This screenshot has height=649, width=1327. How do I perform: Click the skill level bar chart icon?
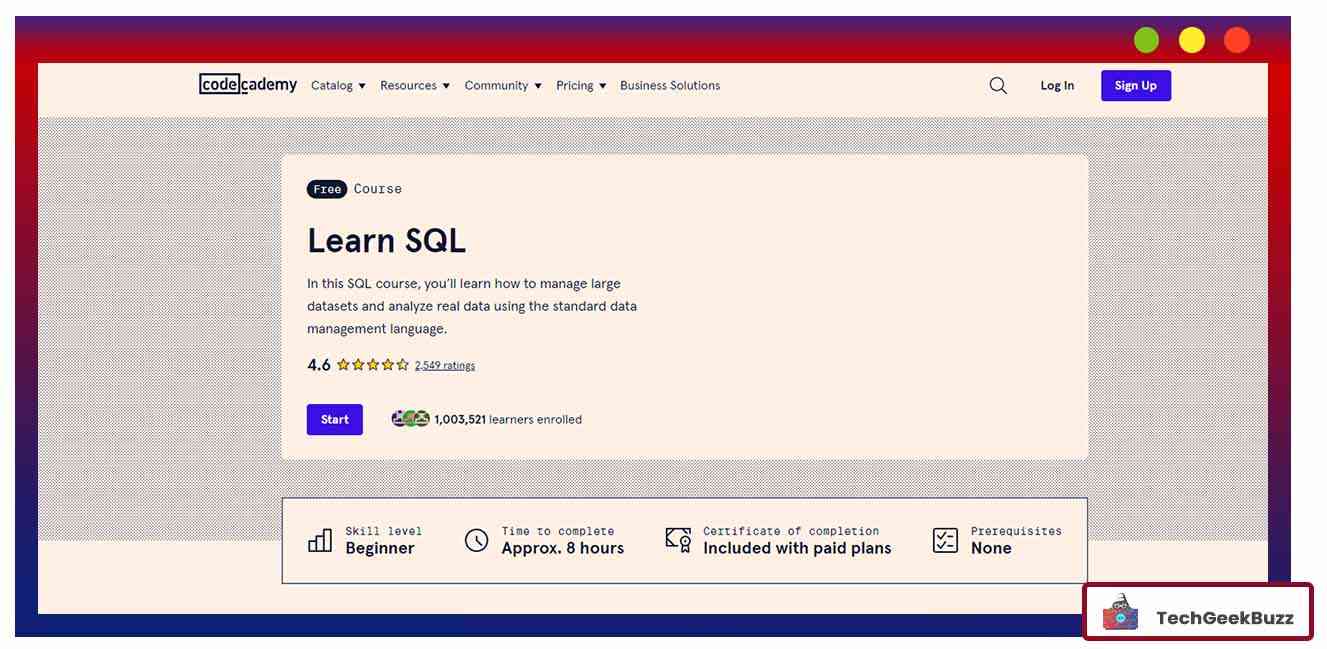[319, 539]
